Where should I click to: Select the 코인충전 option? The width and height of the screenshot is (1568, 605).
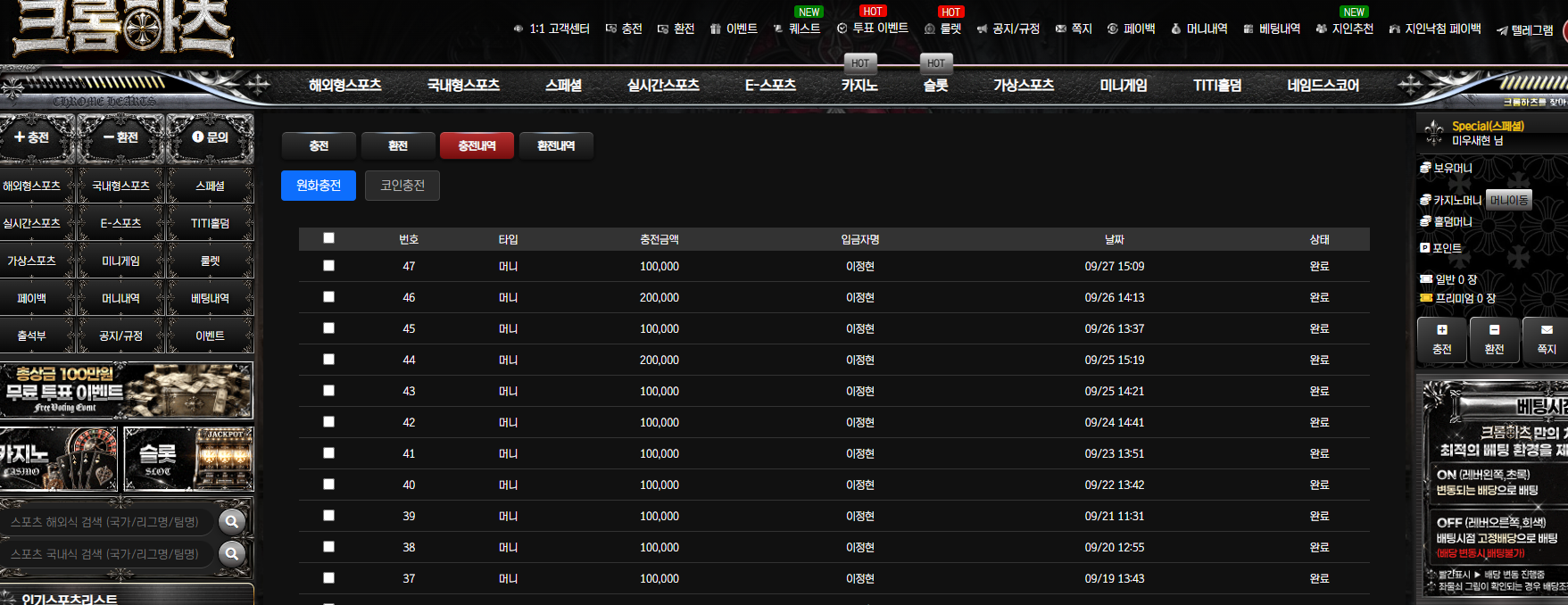click(x=402, y=186)
